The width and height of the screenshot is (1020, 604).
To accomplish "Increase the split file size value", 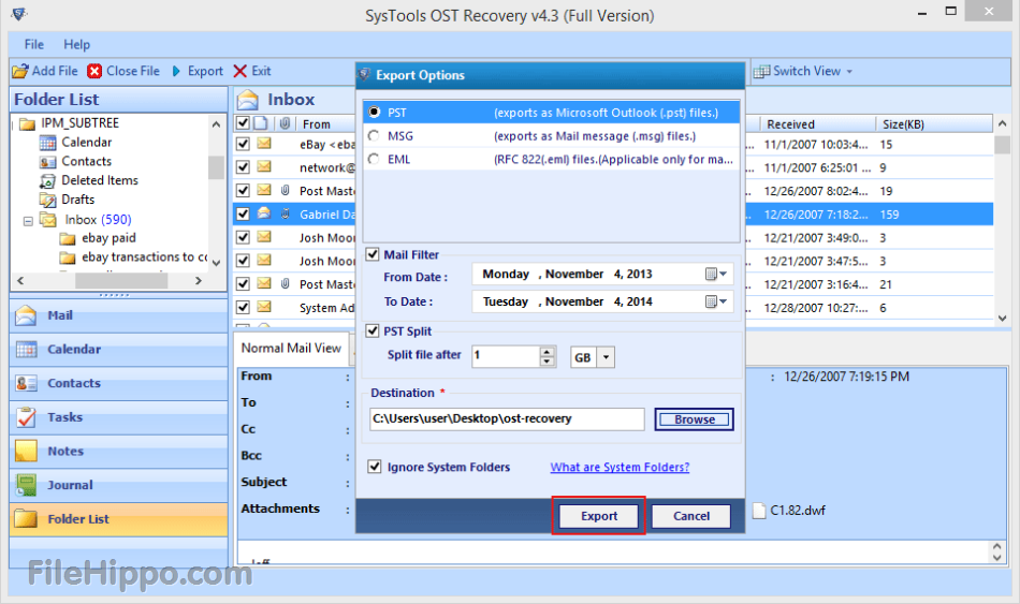I will pos(548,351).
